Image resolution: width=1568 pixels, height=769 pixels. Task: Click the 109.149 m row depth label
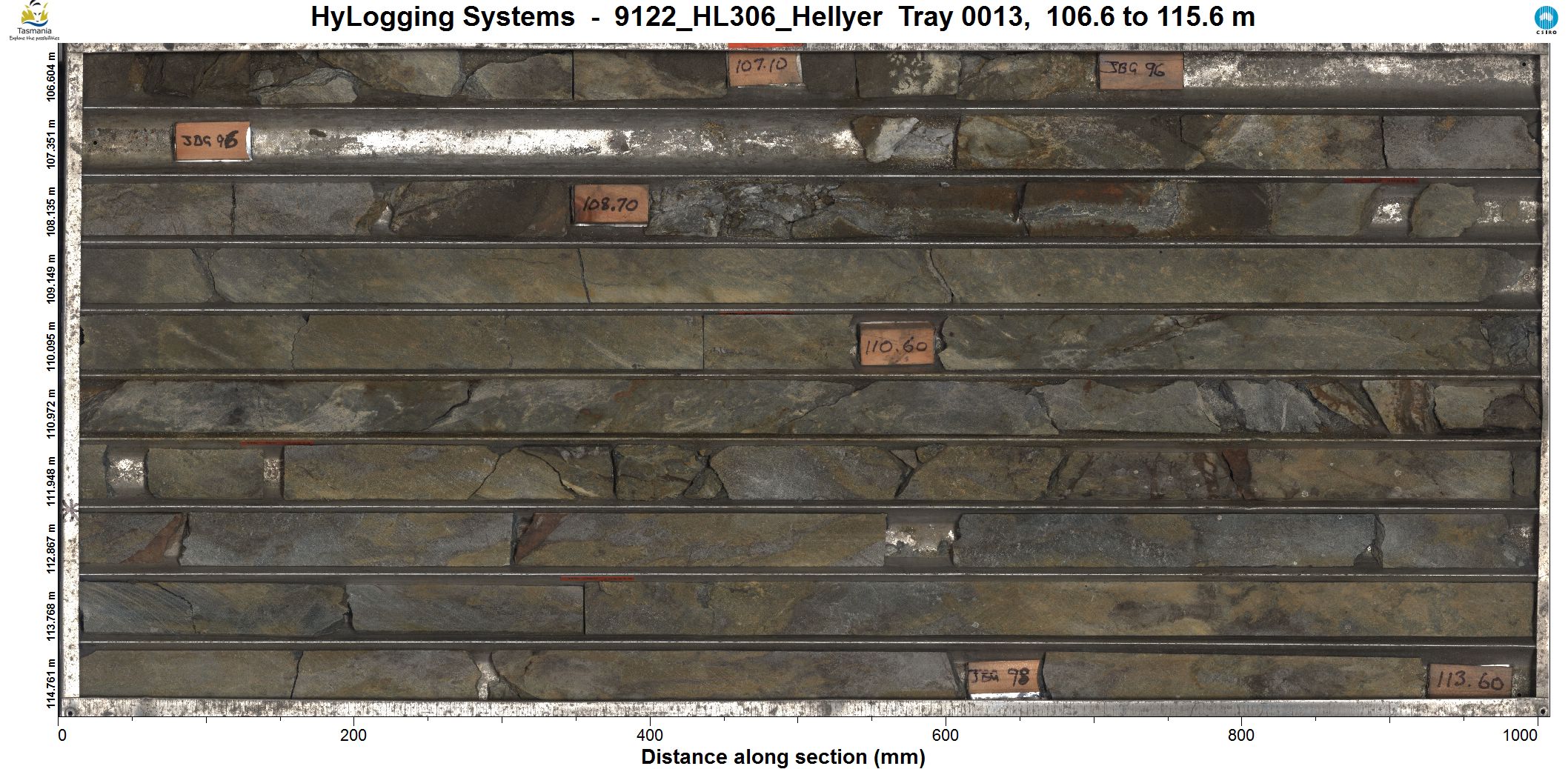pos(51,279)
